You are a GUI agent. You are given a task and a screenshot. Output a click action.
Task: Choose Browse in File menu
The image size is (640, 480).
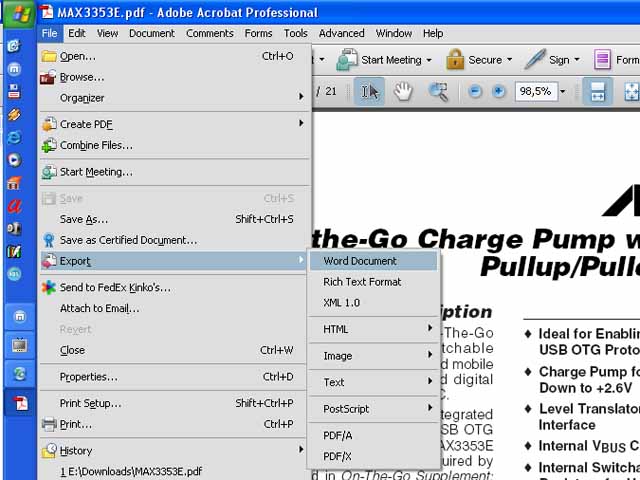(175, 77)
